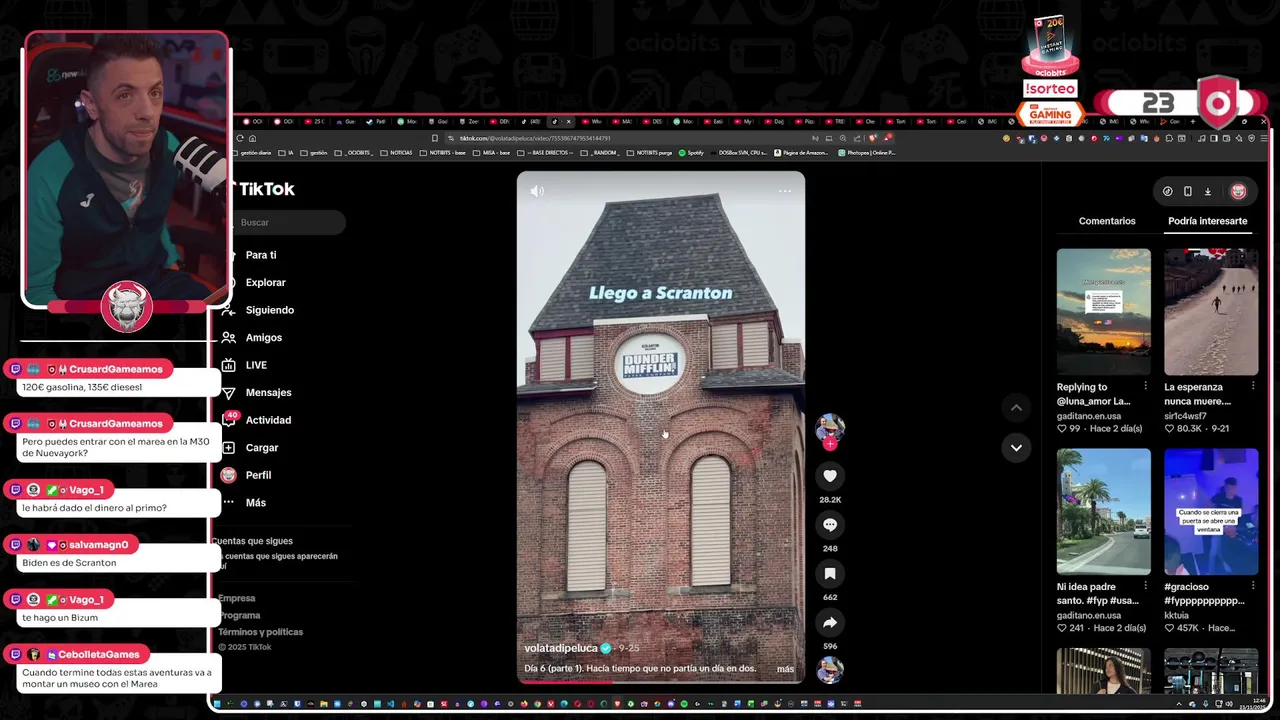The width and height of the screenshot is (1280, 720).
Task: Expand the NOTIBITS - base bookmarks folder
Action: tap(443, 153)
